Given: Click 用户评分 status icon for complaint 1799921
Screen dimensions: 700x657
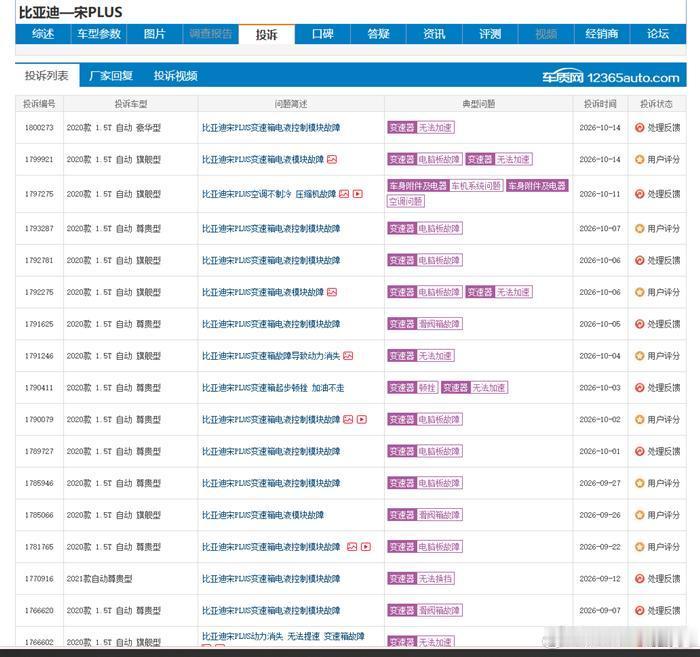Looking at the screenshot, I should click(639, 159).
